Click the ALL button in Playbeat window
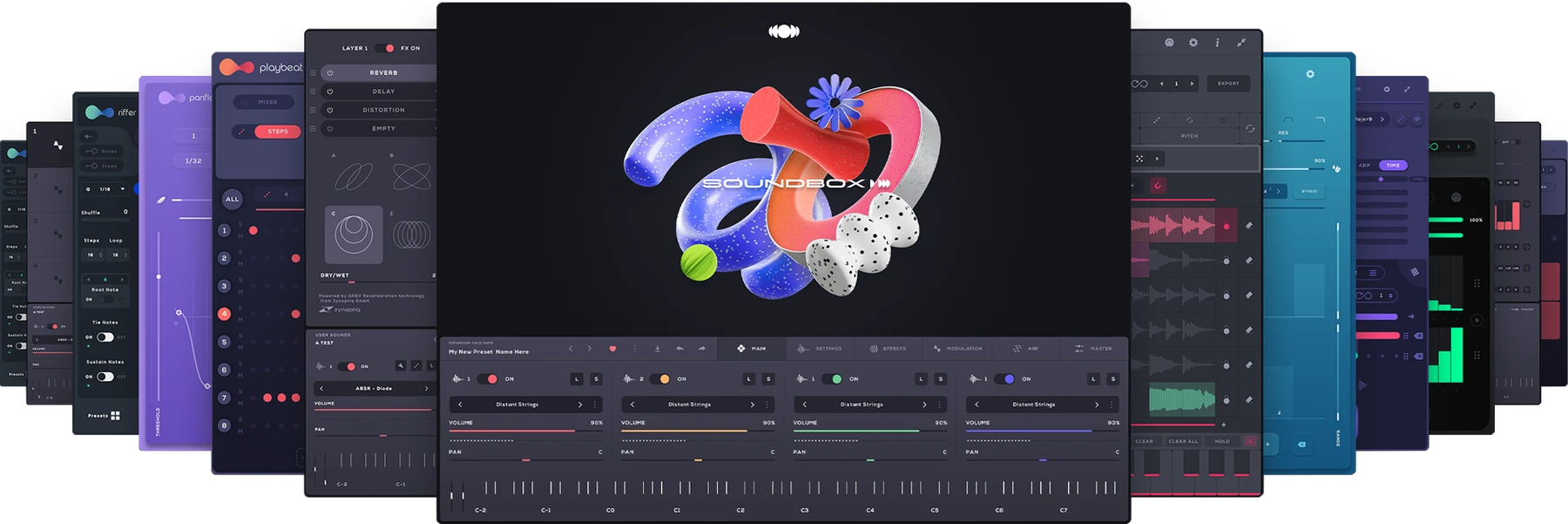Screen dimensions: 1568x524 point(233,200)
